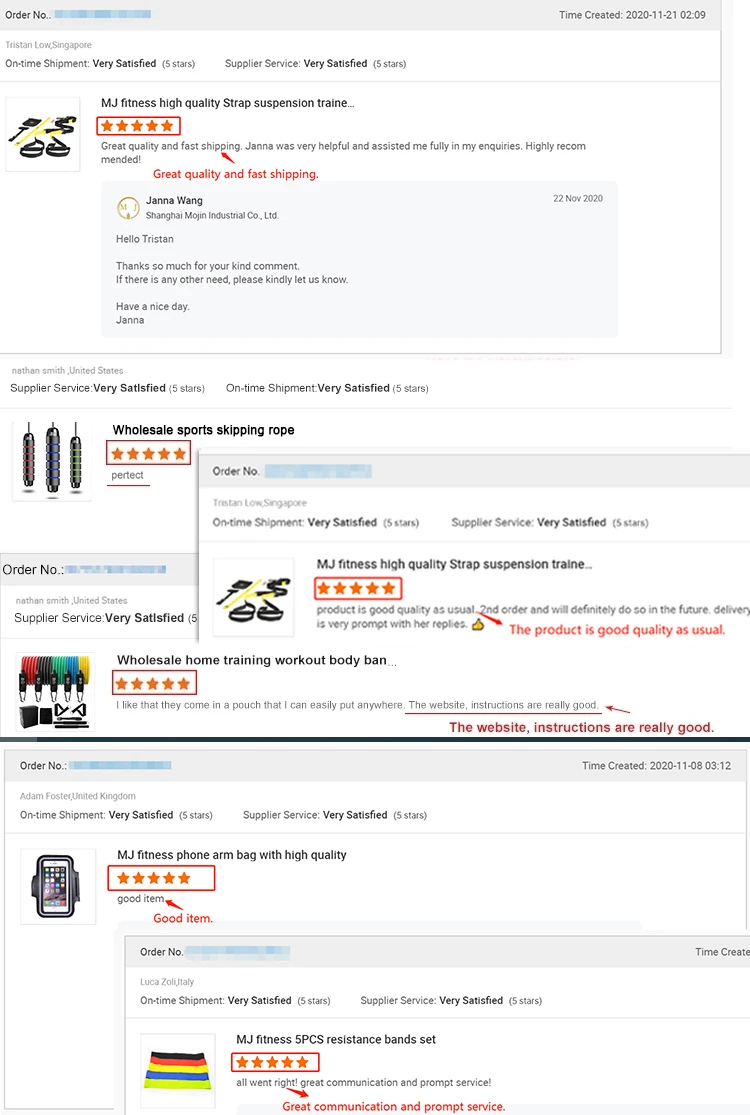
Task: Click the thumbs-up emoji in the review
Action: [x=477, y=624]
